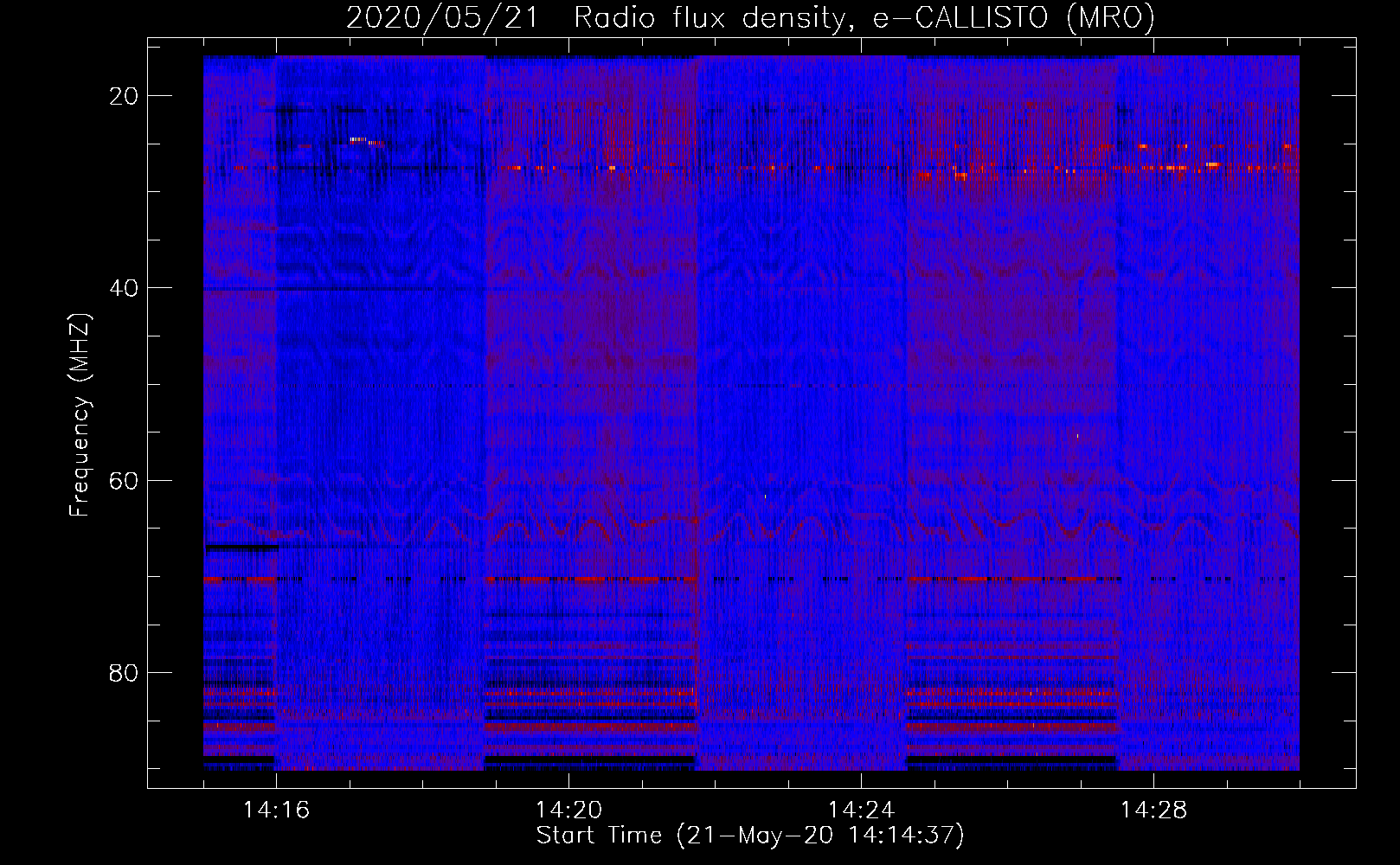Image resolution: width=1400 pixels, height=865 pixels.
Task: Click the '14:20' time tick label
Action: click(x=568, y=811)
